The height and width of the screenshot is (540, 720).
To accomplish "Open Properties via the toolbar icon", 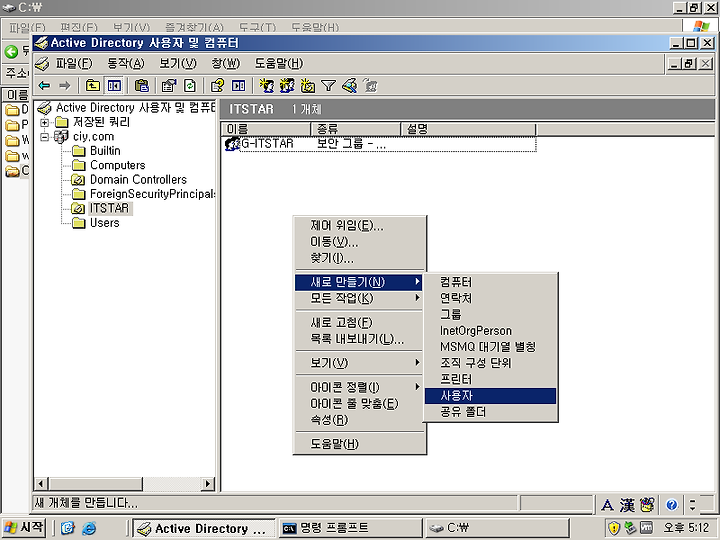I will [x=169, y=85].
